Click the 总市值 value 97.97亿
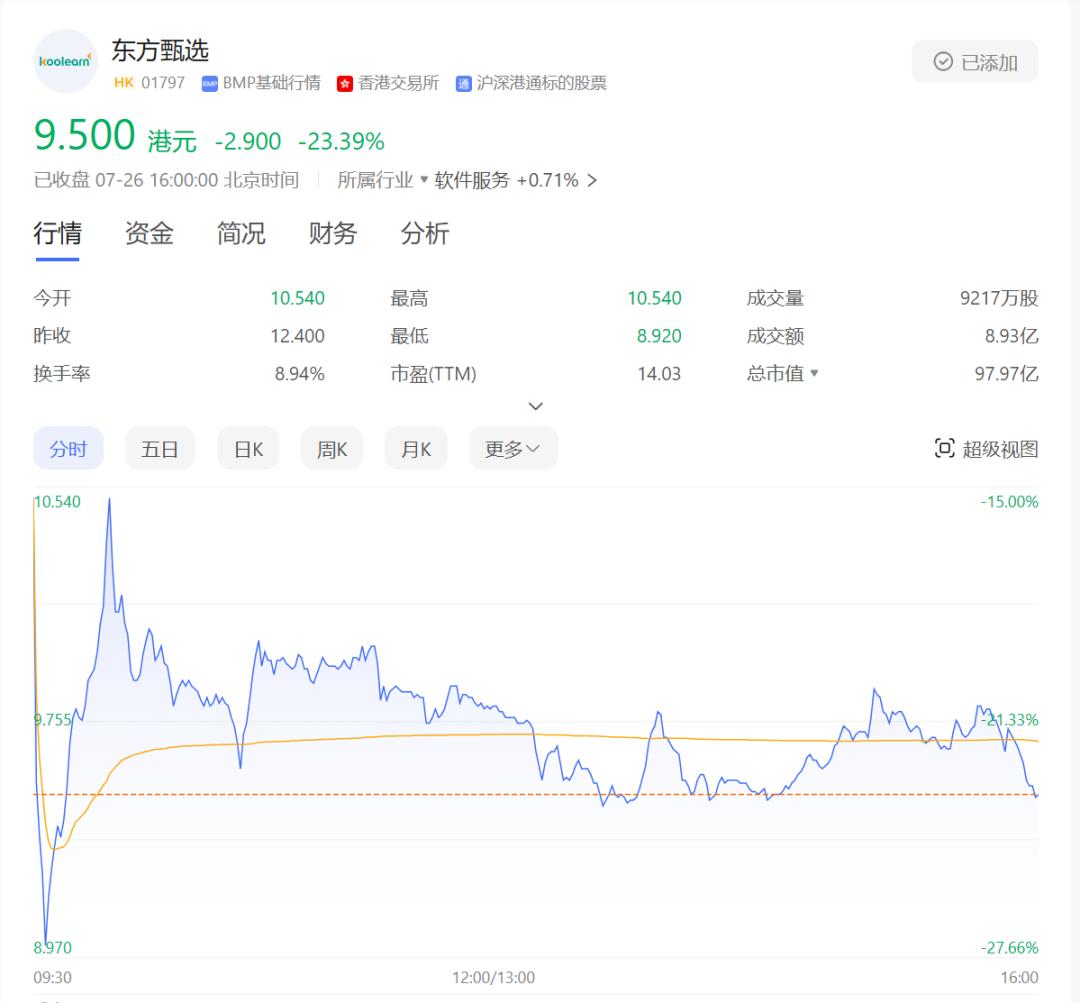The height and width of the screenshot is (1003, 1080). tap(1006, 374)
